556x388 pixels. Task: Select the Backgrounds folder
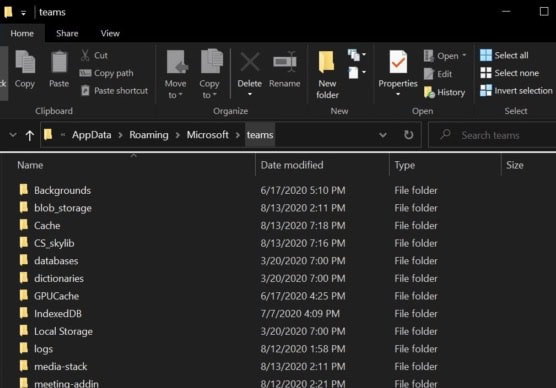pyautogui.click(x=62, y=190)
